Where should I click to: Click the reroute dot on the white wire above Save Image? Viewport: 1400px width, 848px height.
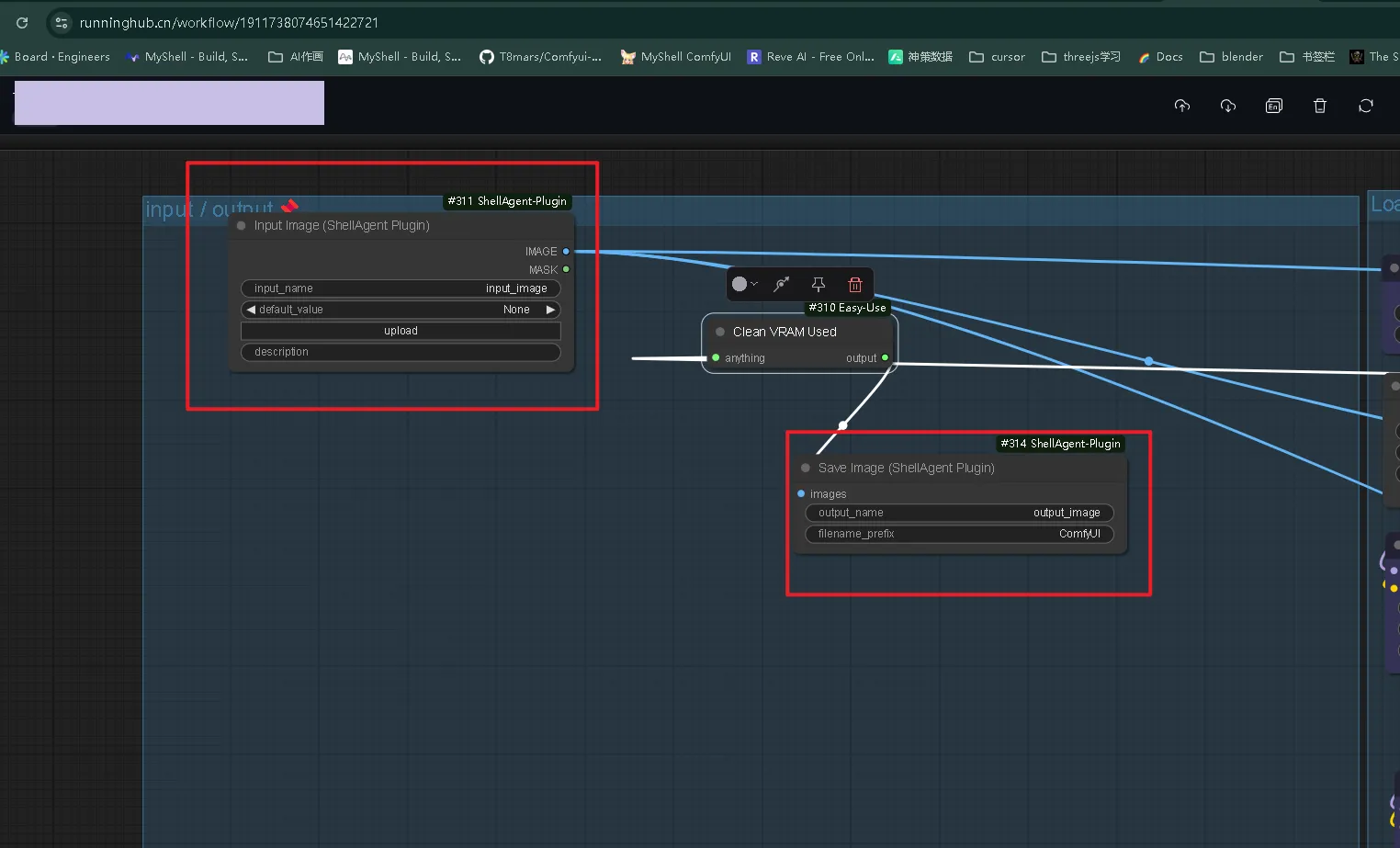tap(842, 425)
